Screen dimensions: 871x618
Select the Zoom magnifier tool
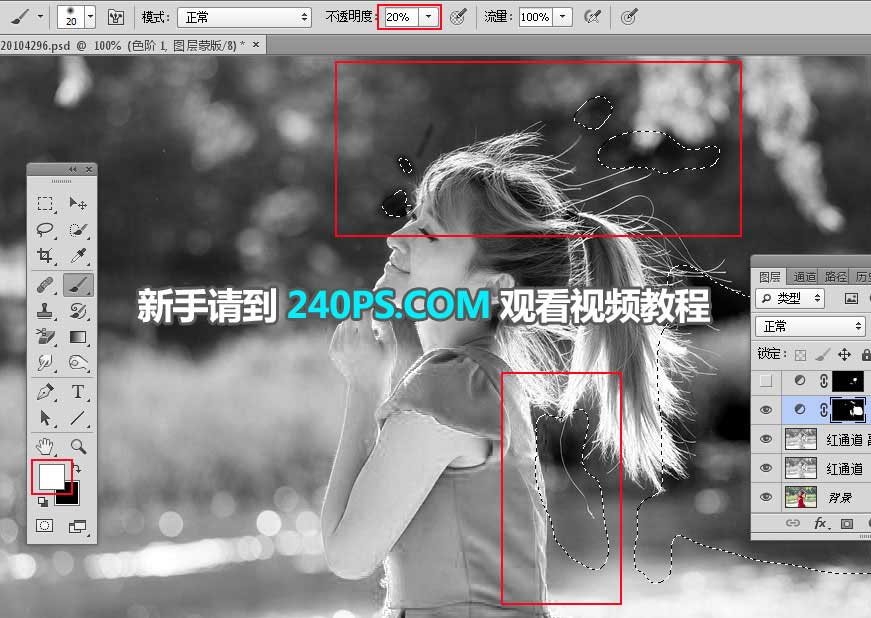click(x=78, y=446)
